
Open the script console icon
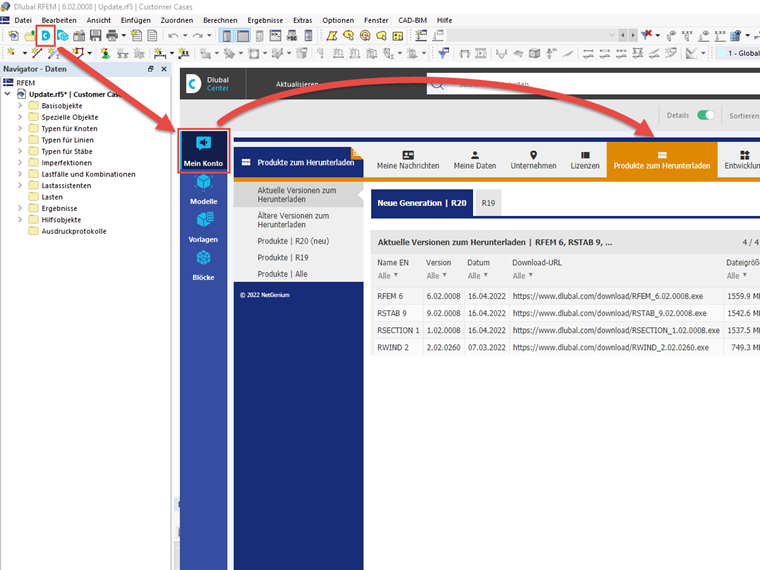[275, 35]
